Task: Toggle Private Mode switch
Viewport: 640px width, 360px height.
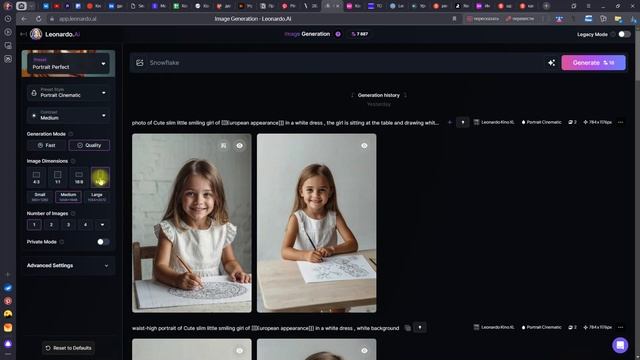Action: click(x=103, y=242)
